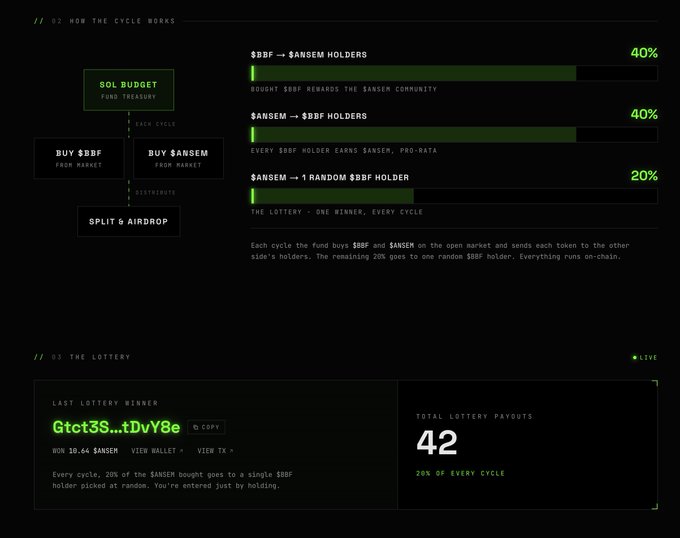Click the SOL BUDGET fund treasury box
This screenshot has width=680, height=538.
tap(129, 90)
